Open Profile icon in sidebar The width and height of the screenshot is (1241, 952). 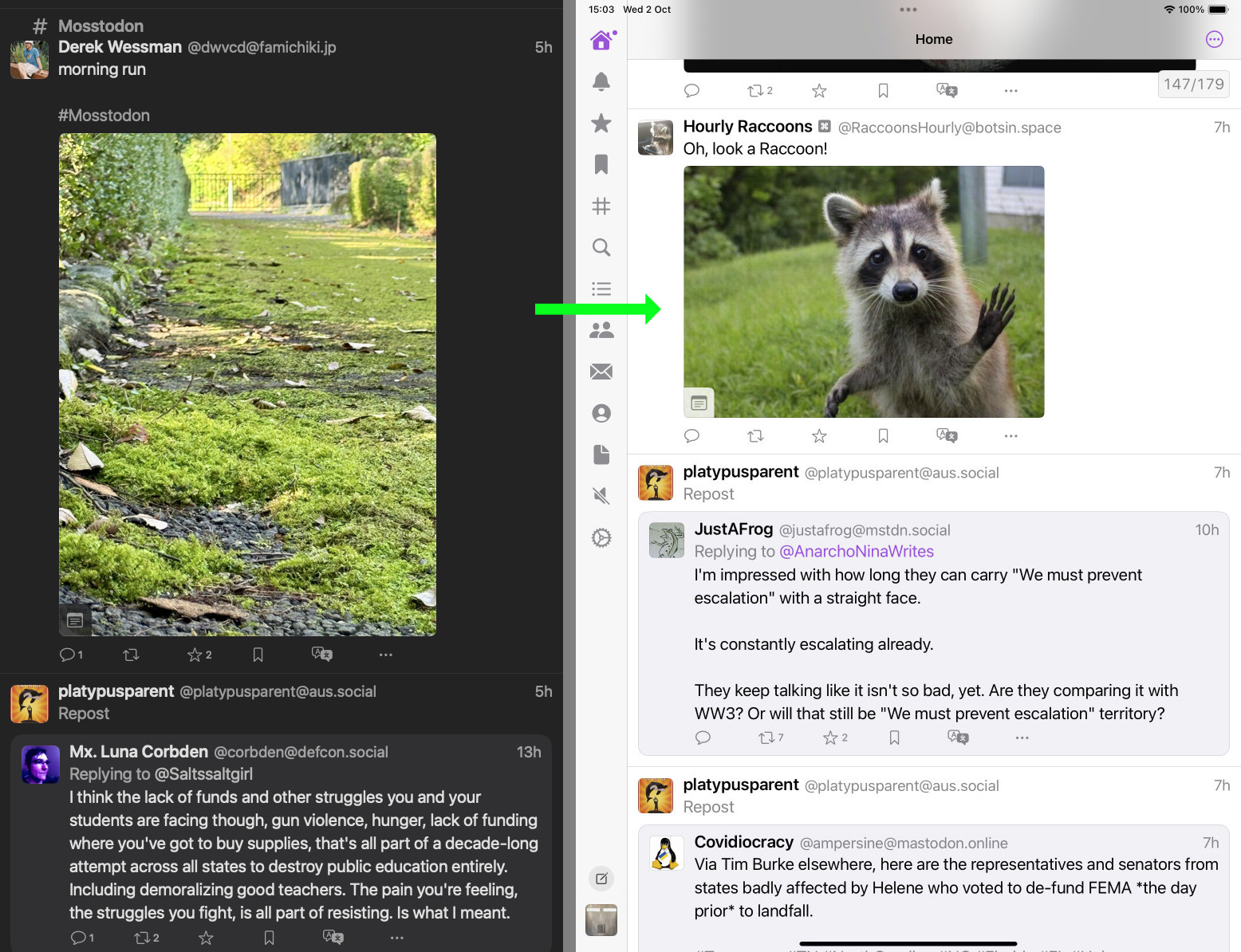(x=601, y=413)
